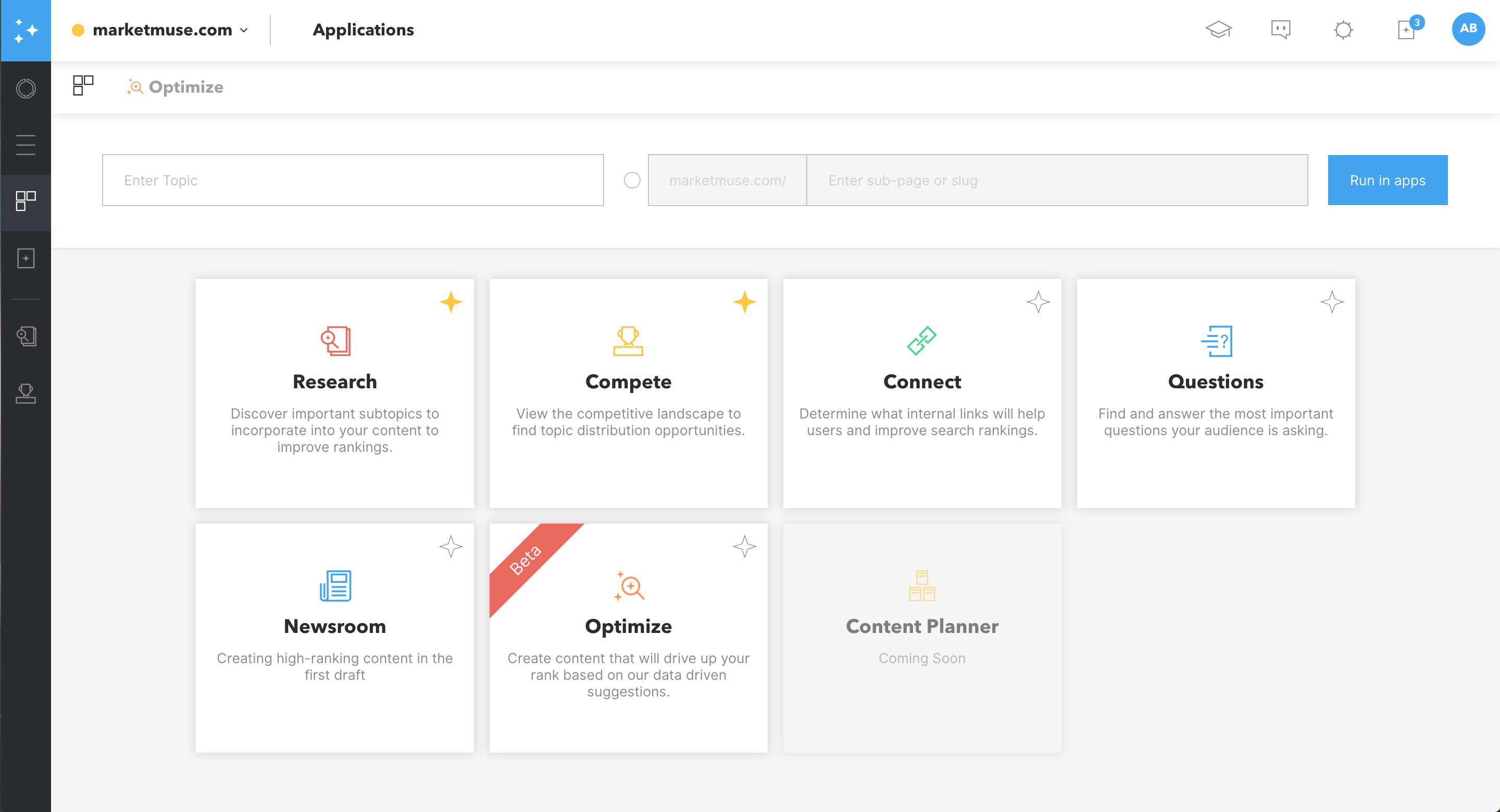Click the Enter Topic input field
The height and width of the screenshot is (812, 1500).
[x=352, y=181]
